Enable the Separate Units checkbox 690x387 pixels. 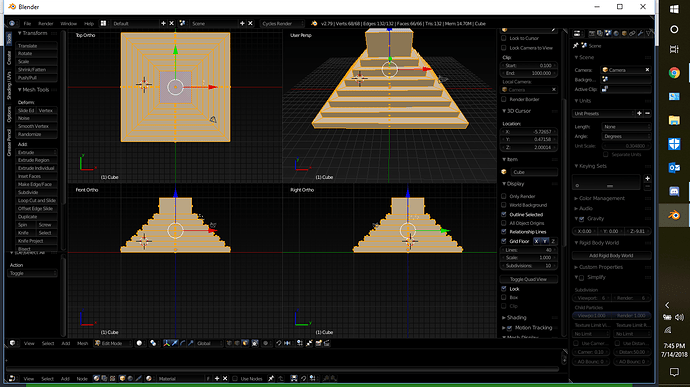pos(606,155)
